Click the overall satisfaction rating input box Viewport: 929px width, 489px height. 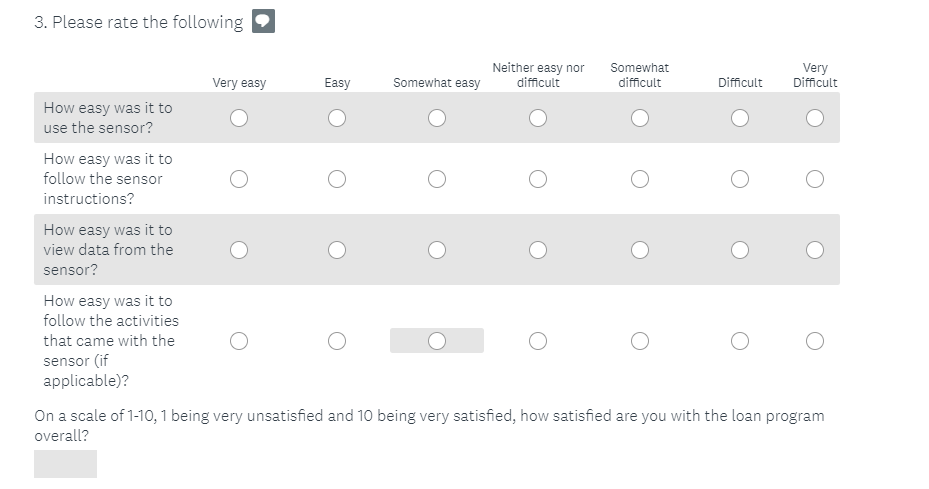65,464
